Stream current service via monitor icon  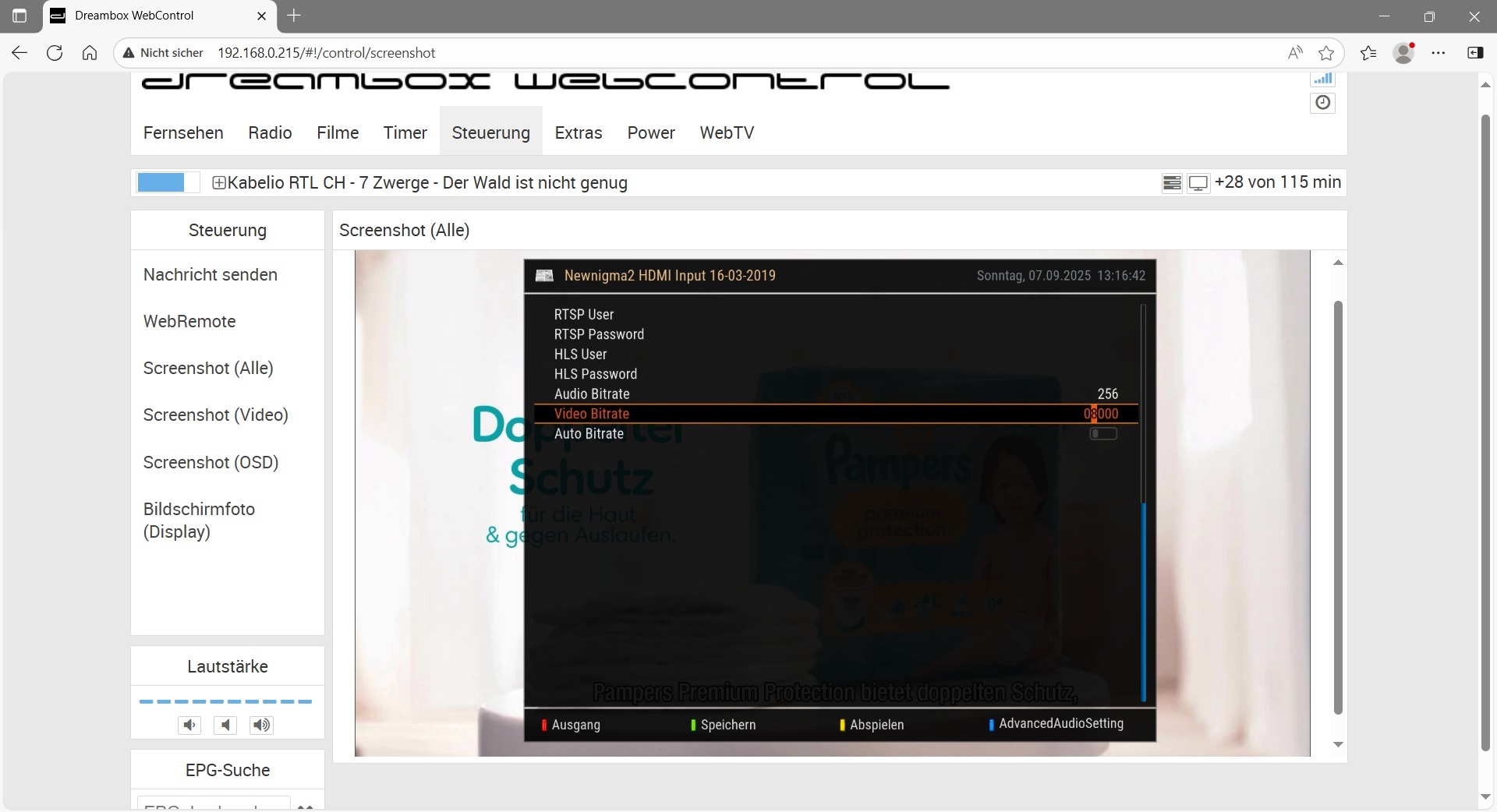[x=1198, y=183]
